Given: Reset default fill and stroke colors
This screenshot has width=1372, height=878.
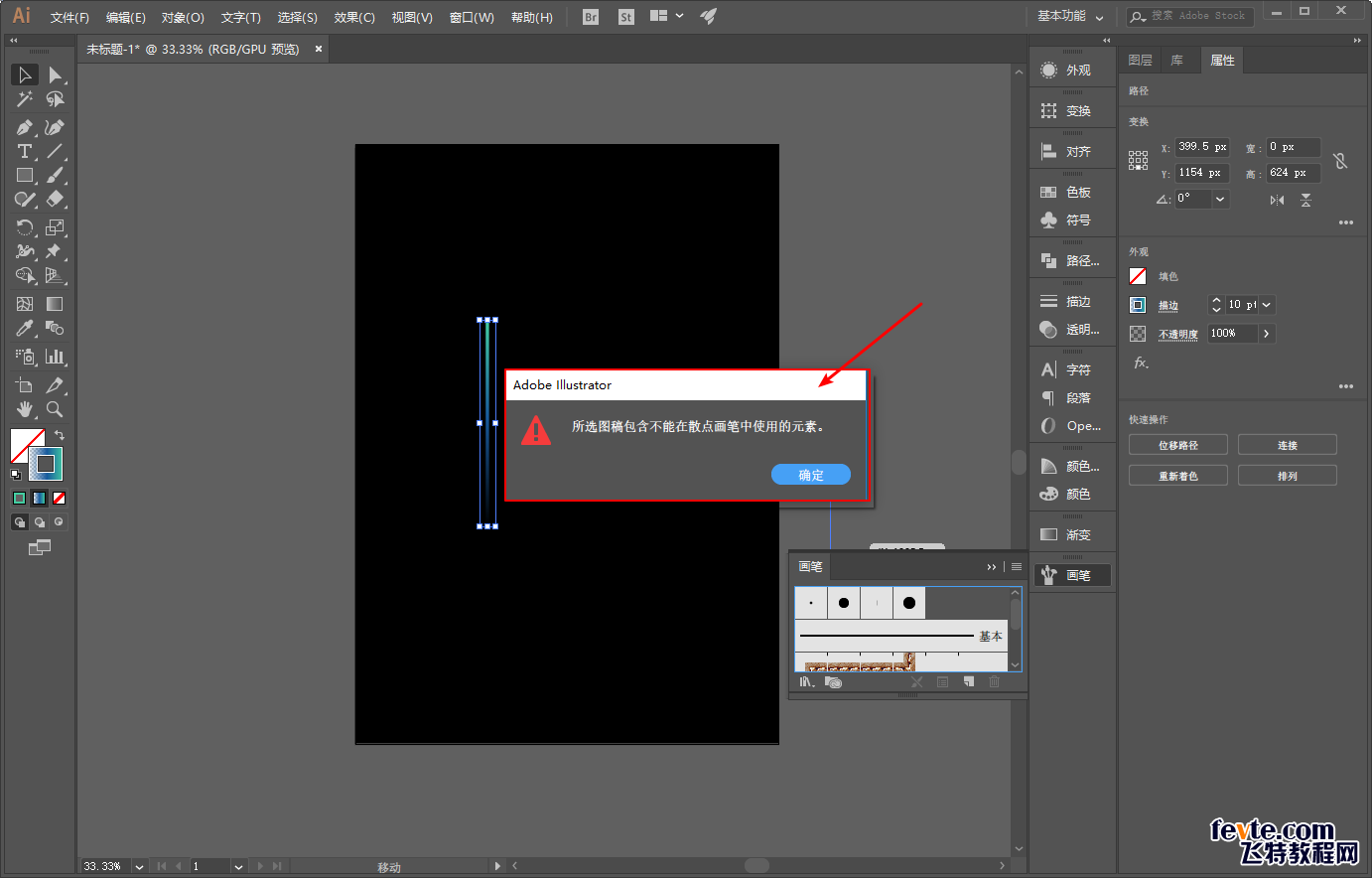Looking at the screenshot, I should click(x=16, y=475).
